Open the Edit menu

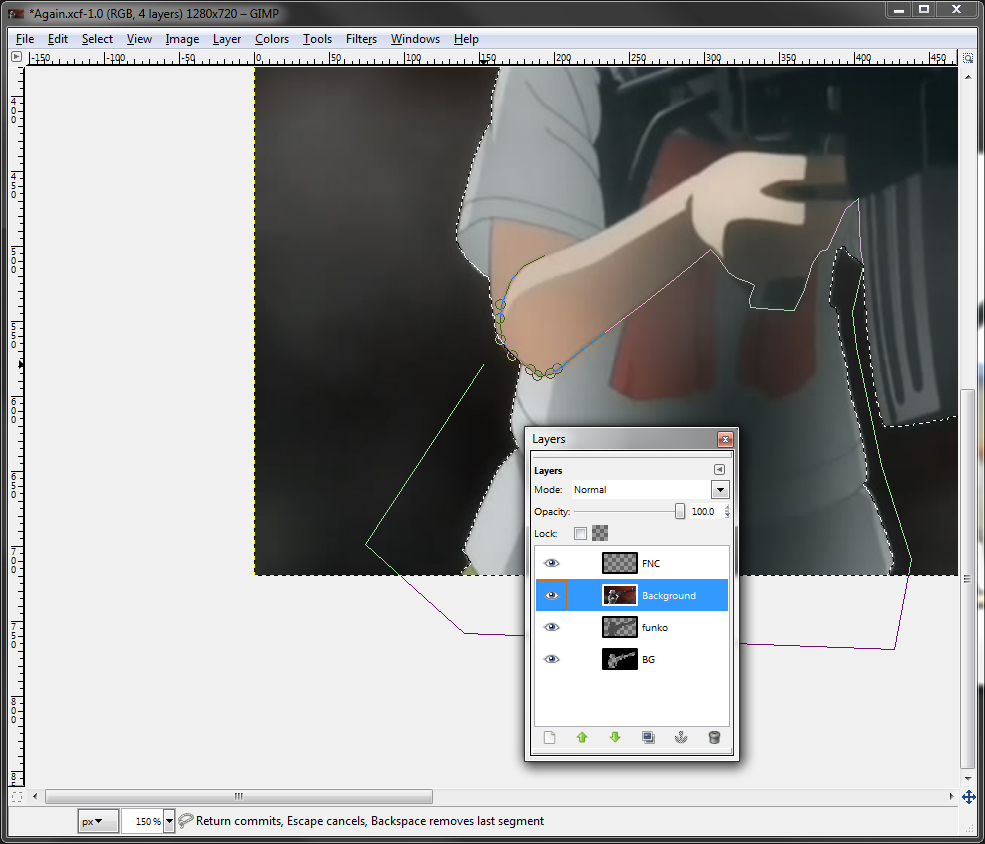[58, 39]
